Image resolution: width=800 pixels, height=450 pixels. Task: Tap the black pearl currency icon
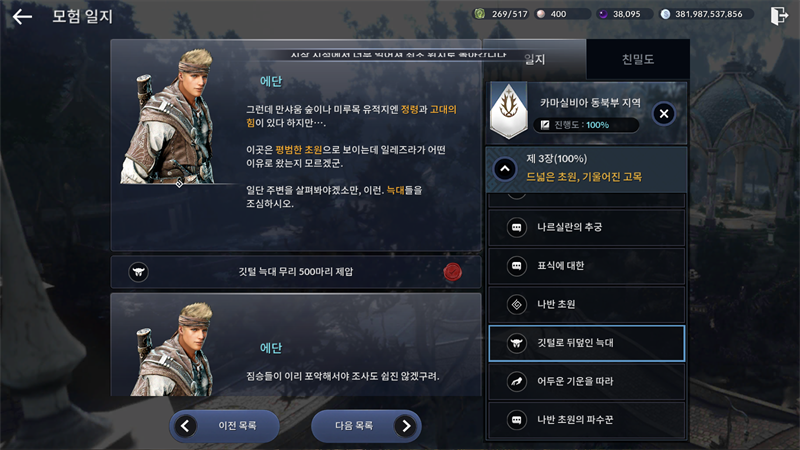(x=603, y=14)
